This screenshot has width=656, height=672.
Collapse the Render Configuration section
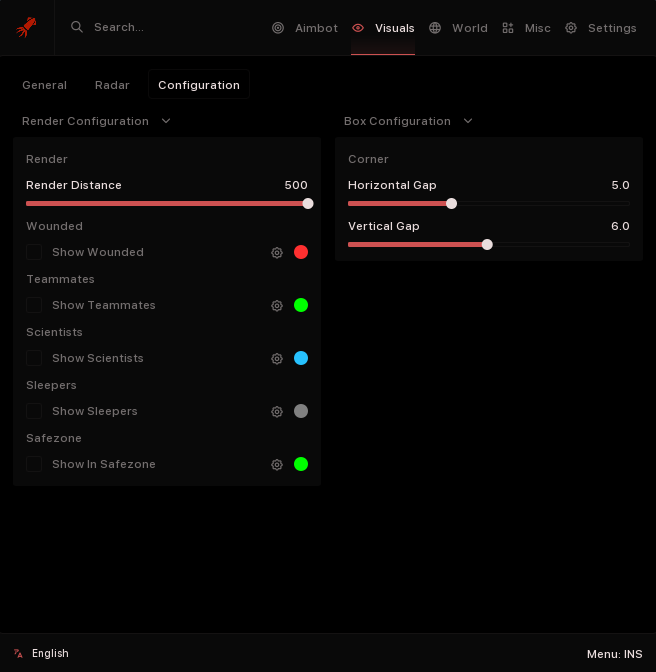tap(166, 121)
